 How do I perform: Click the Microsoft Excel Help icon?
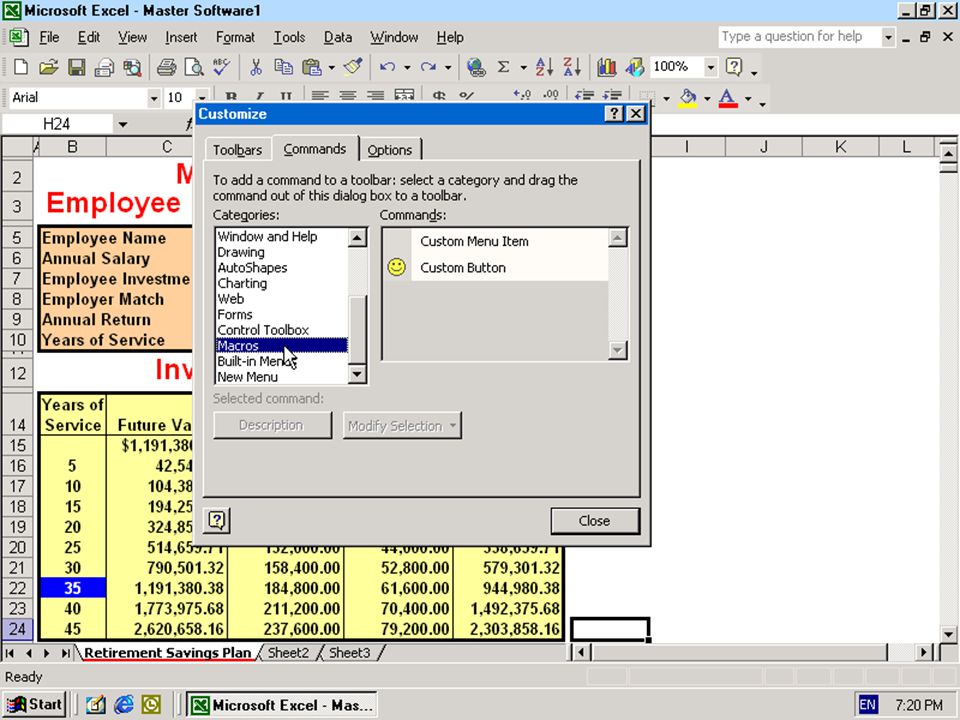[x=733, y=67]
